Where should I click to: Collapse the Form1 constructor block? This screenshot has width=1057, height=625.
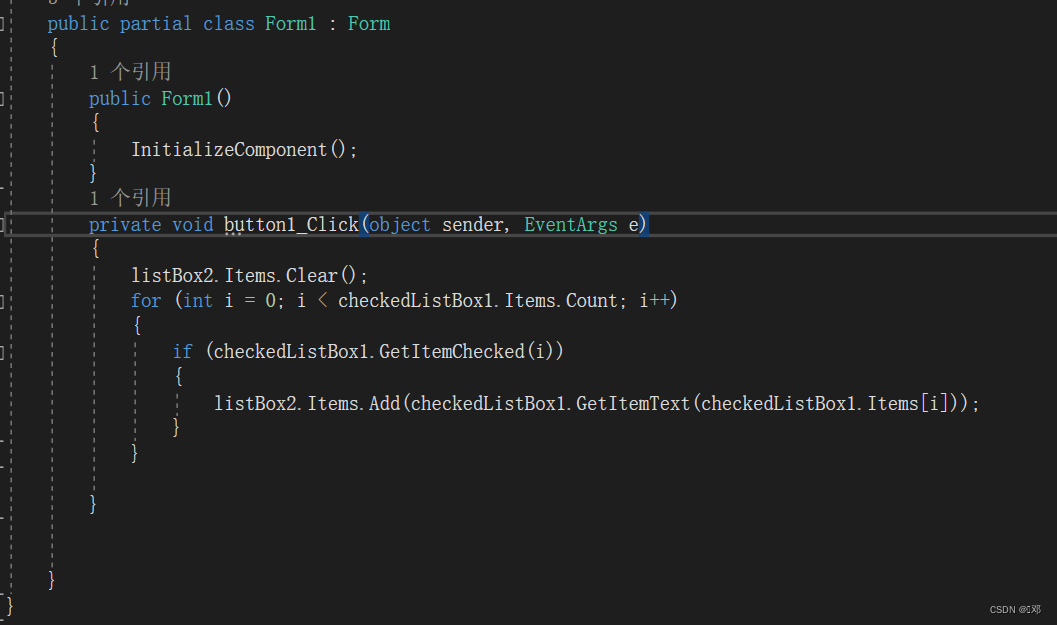[x=4, y=98]
